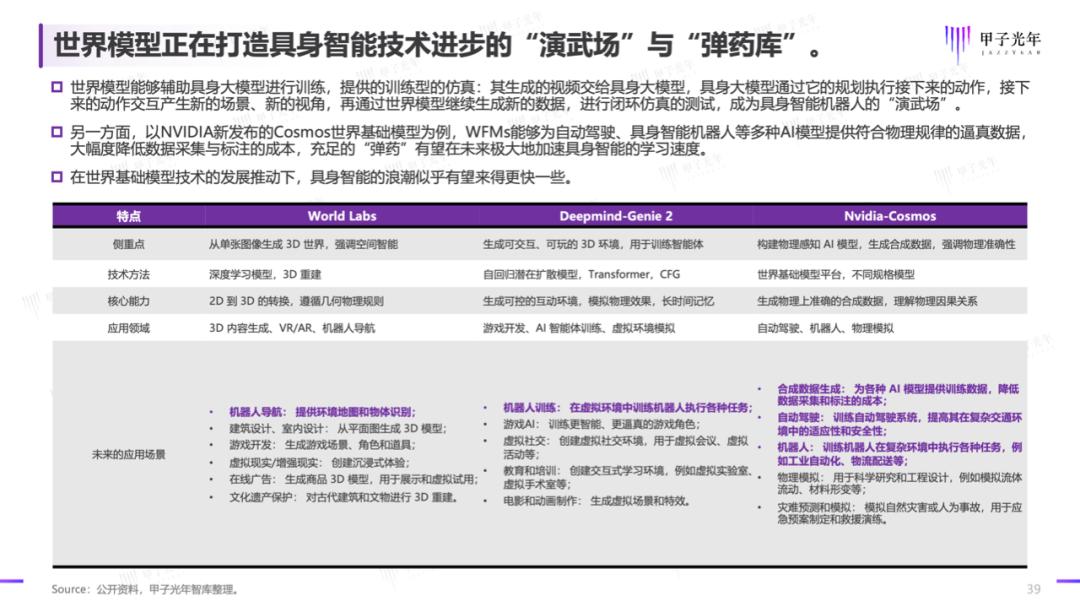
Task: Click the 未来的应用场景 row label
Action: (x=128, y=454)
